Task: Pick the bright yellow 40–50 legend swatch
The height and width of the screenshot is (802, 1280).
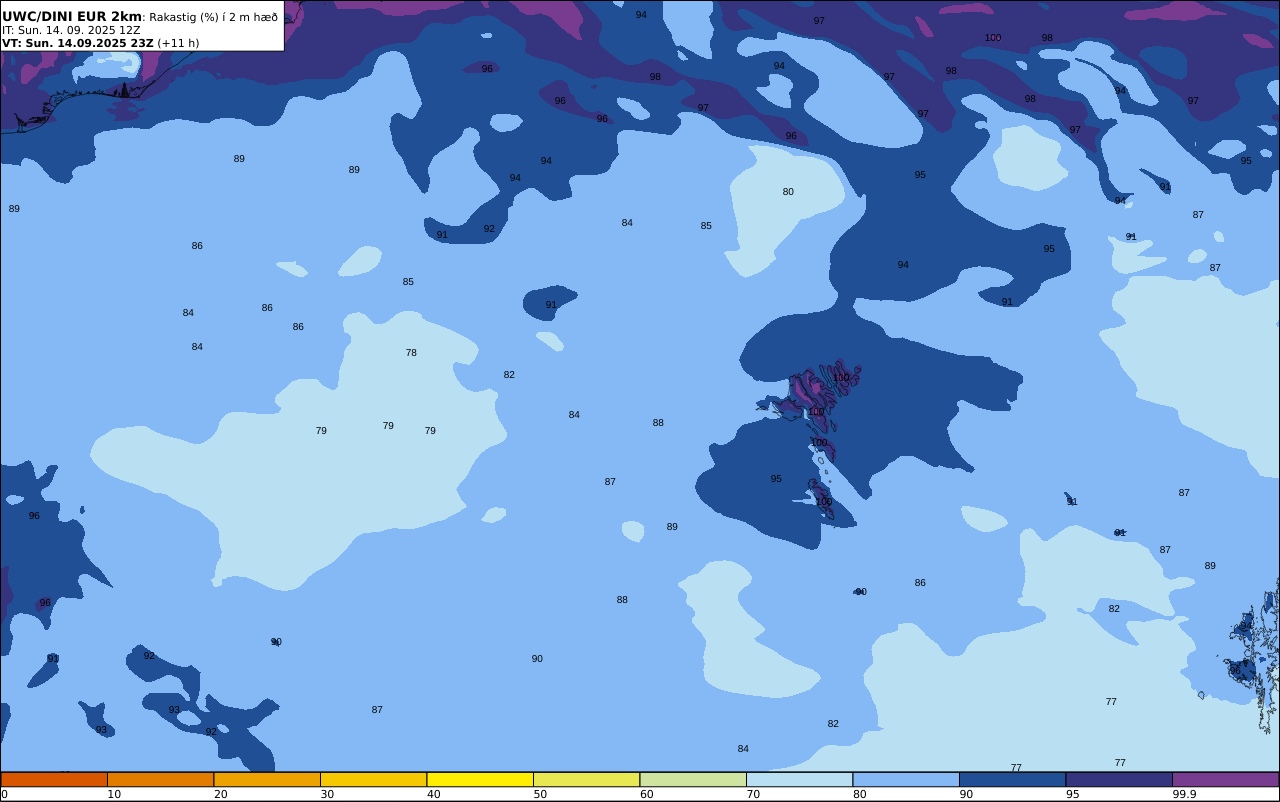Action: point(480,779)
